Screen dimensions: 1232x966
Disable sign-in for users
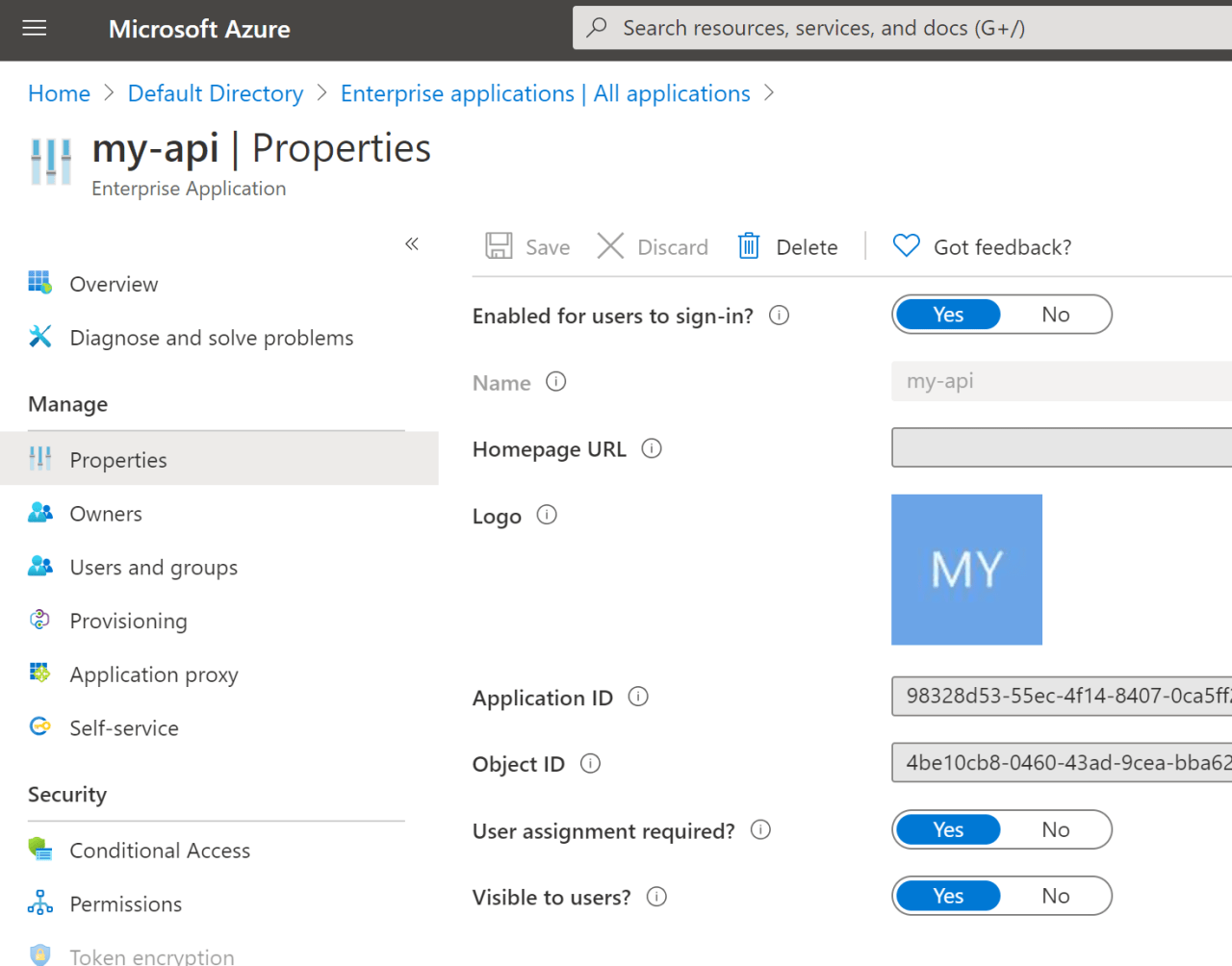click(1055, 315)
